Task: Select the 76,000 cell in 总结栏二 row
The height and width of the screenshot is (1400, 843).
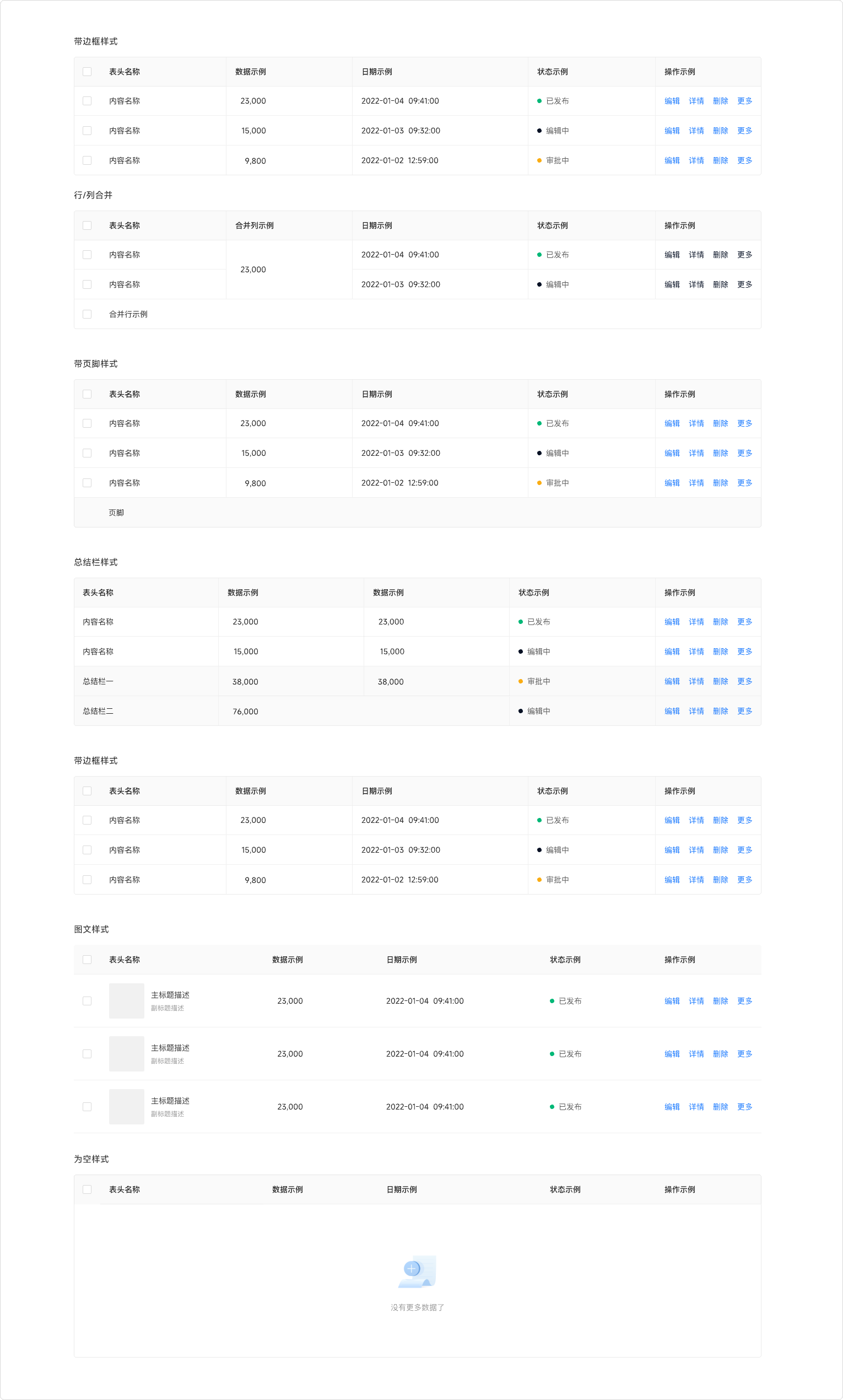Action: pyautogui.click(x=245, y=712)
